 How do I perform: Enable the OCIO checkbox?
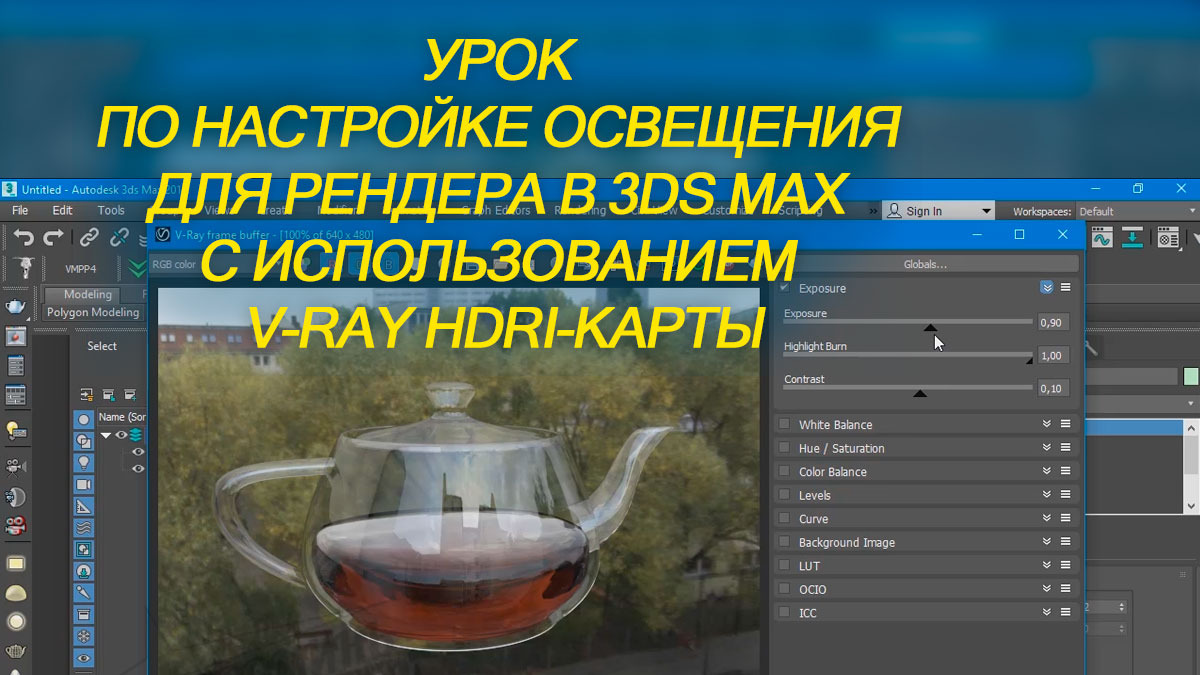pyautogui.click(x=784, y=589)
